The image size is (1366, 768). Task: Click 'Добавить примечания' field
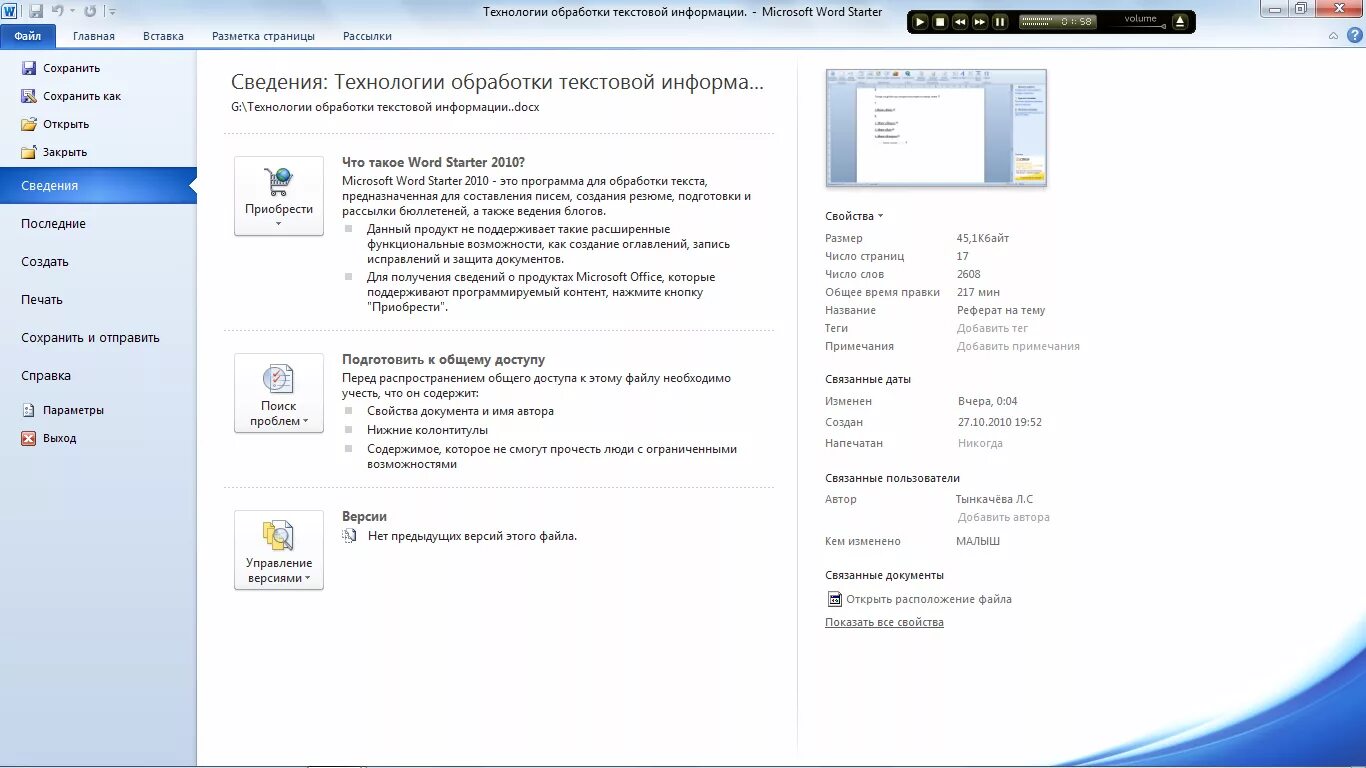click(1018, 346)
